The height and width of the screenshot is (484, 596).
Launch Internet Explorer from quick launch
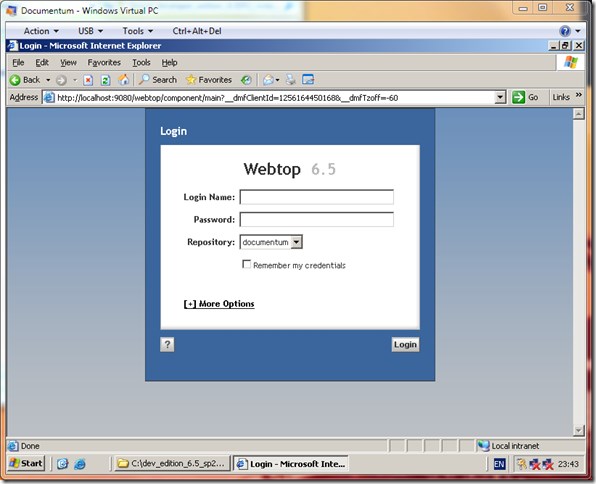80,463
